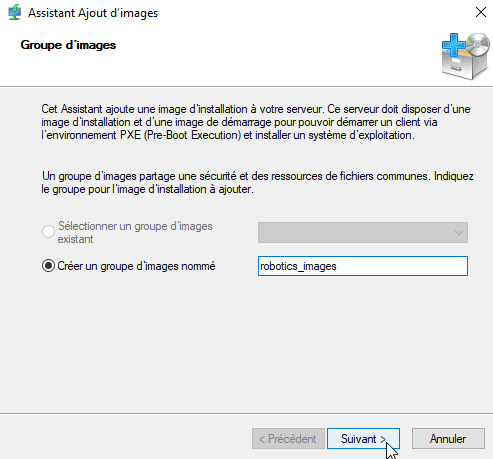Click the 'Suivant >' button

coord(363,438)
